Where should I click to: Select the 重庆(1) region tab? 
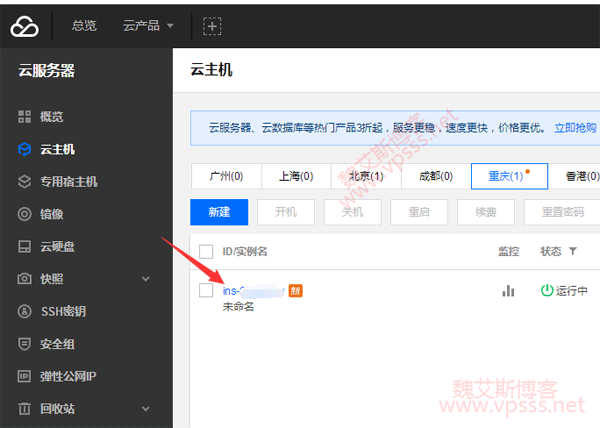pos(509,176)
